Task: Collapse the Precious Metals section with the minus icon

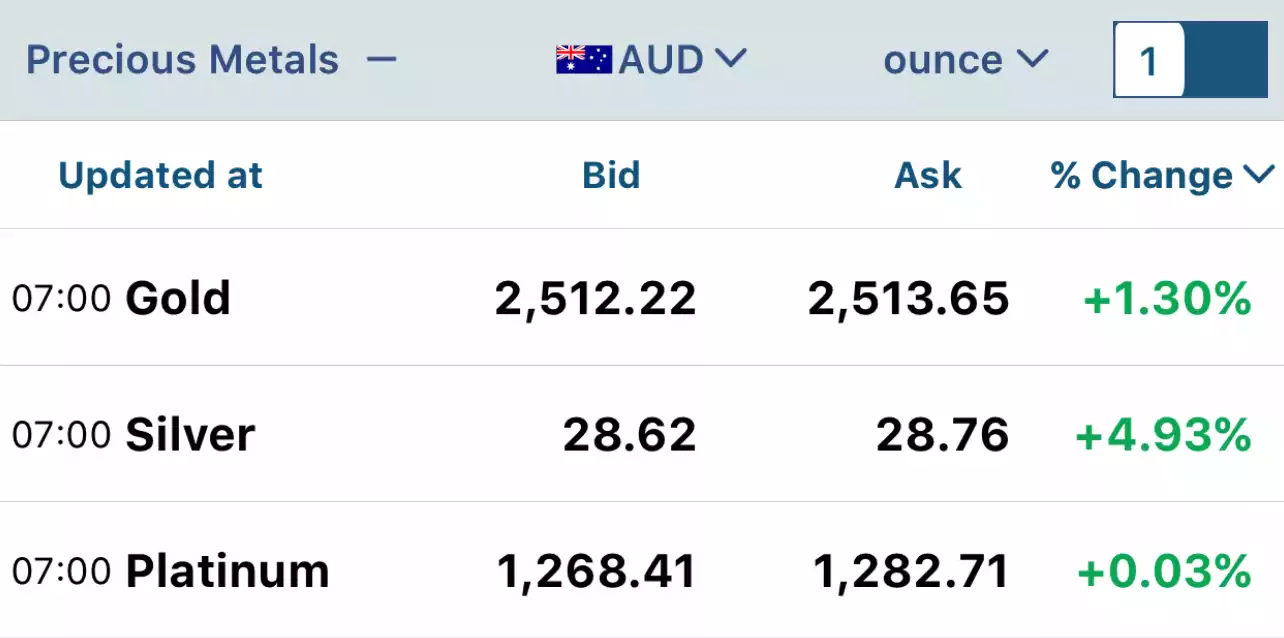Action: (381, 60)
